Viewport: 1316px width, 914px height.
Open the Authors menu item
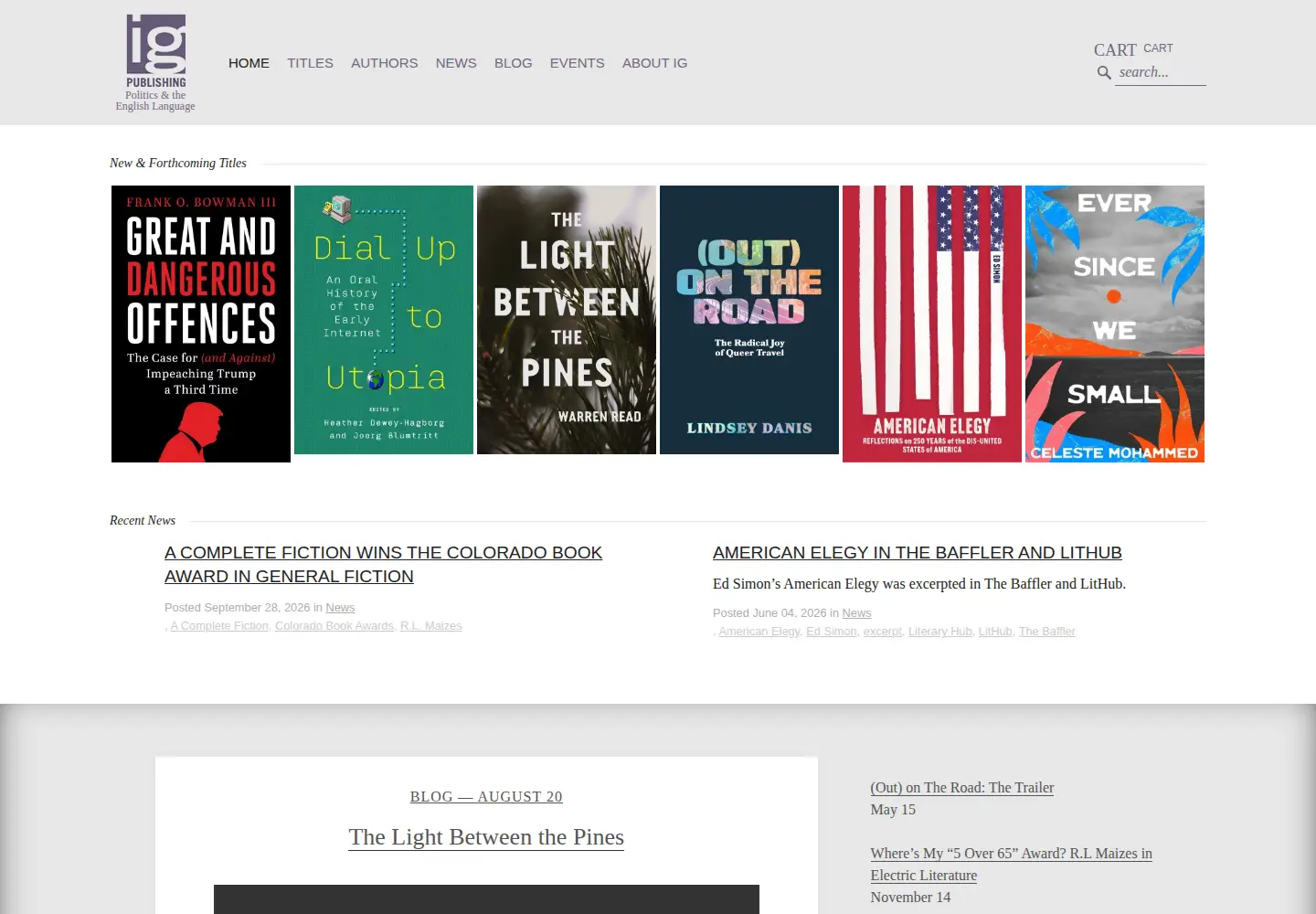click(x=384, y=63)
